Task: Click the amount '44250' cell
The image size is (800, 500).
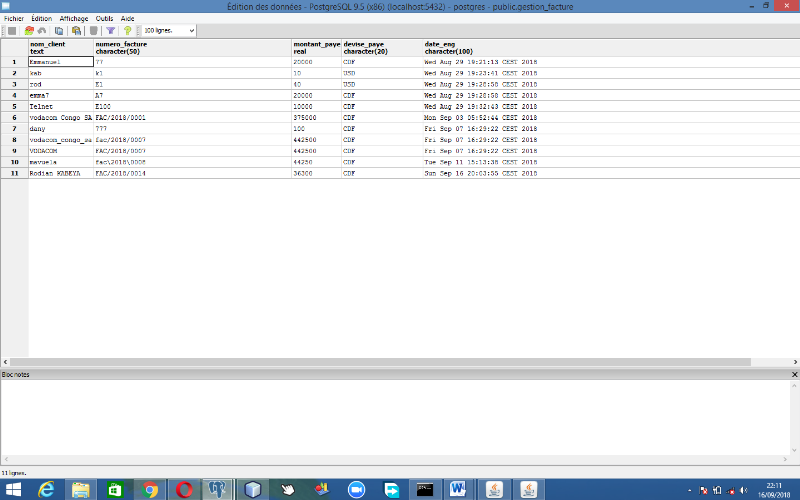Action: [x=316, y=162]
